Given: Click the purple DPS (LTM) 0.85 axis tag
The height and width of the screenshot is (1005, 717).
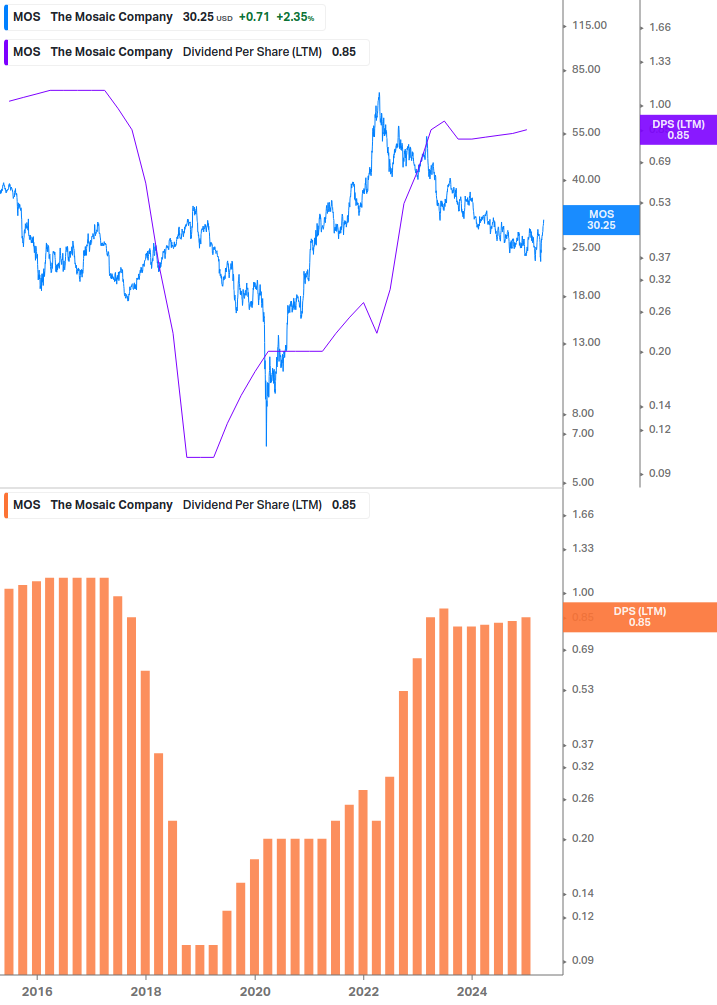Looking at the screenshot, I should pos(679,130).
